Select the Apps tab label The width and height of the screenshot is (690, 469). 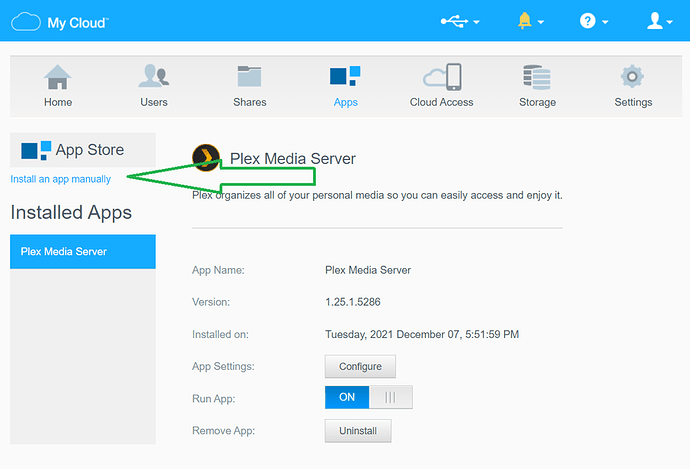tap(345, 103)
